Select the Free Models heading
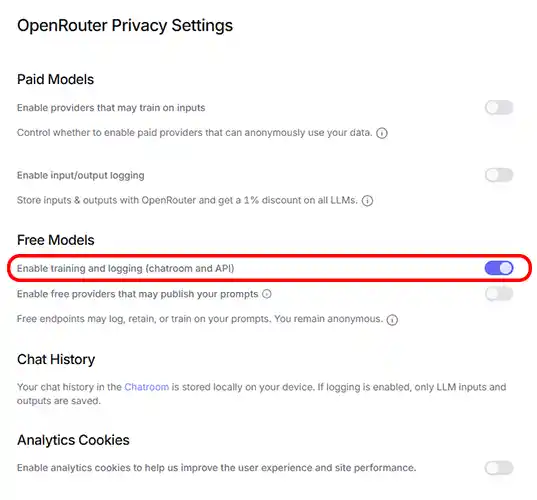537x500 pixels. click(x=56, y=240)
